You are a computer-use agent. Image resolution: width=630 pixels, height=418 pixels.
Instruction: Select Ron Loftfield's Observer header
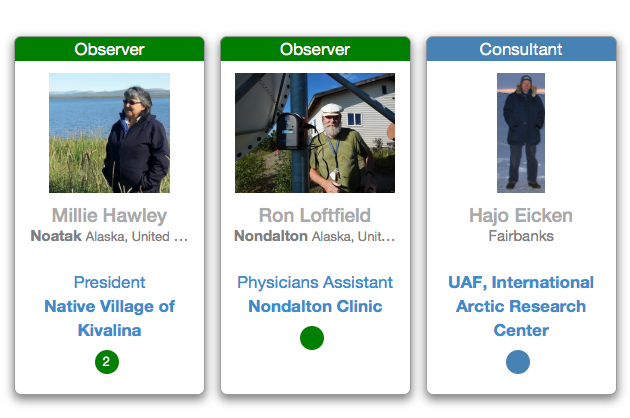tap(315, 49)
